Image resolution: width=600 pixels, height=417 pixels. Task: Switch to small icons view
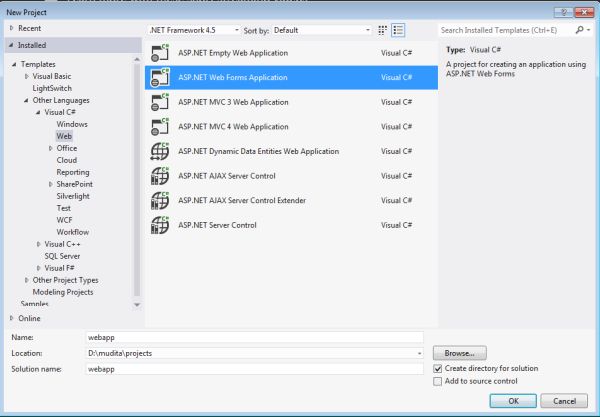[382, 30]
